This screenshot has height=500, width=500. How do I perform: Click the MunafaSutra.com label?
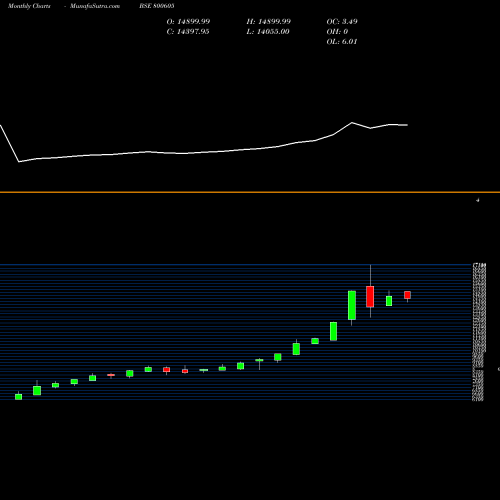[95, 6]
